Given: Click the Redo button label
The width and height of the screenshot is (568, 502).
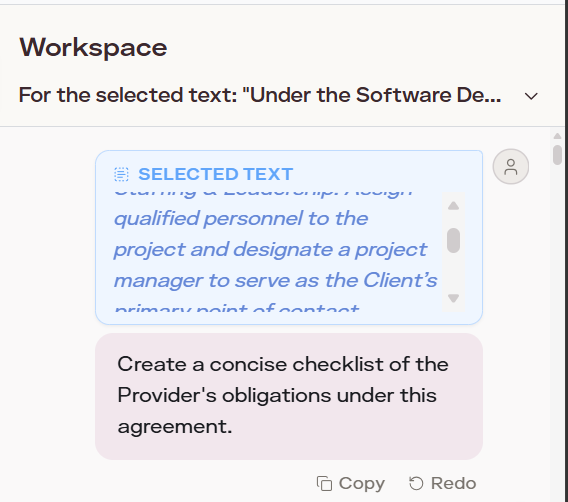Looking at the screenshot, I should coord(453,484).
